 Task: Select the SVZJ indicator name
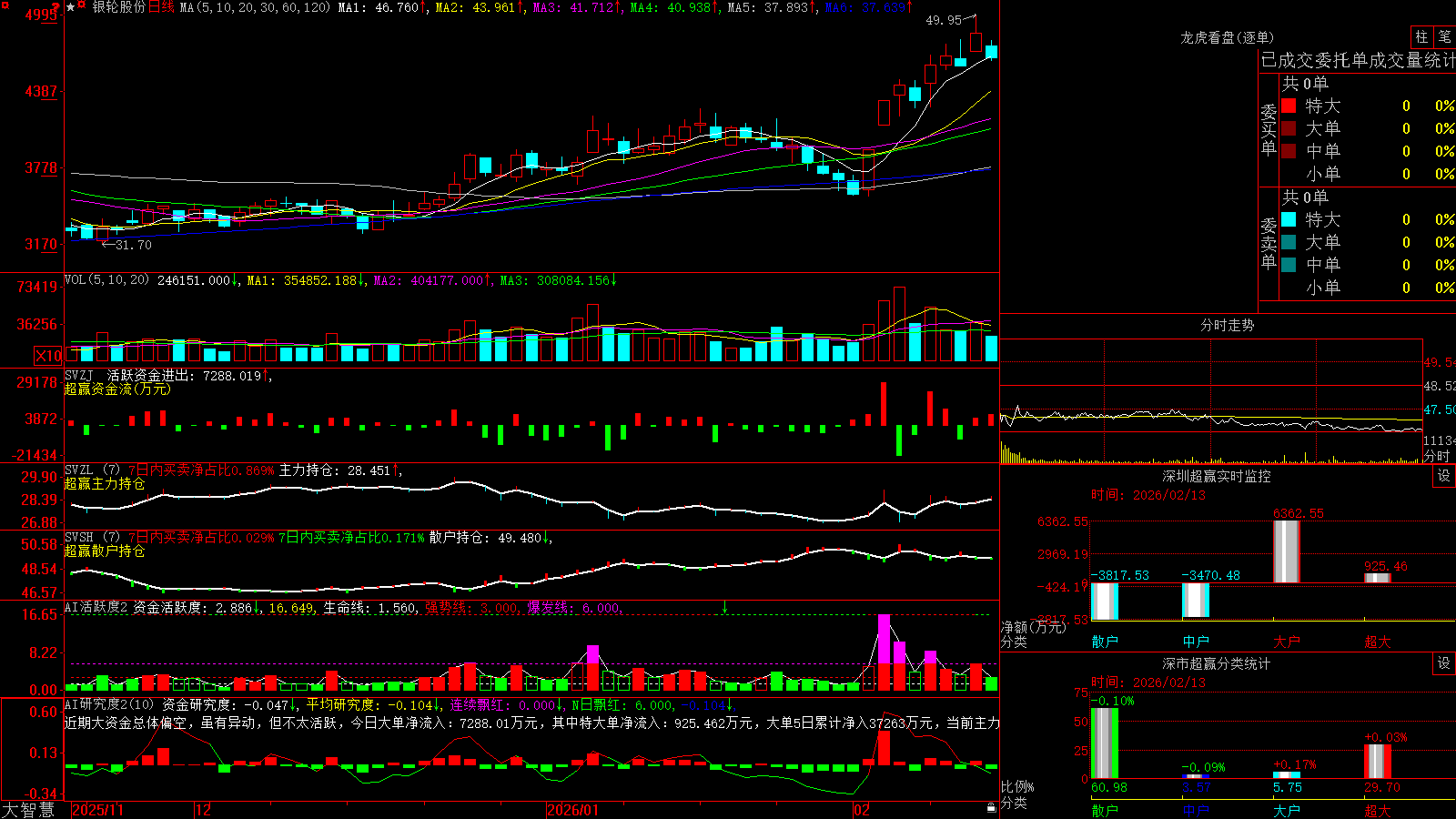pos(79,375)
